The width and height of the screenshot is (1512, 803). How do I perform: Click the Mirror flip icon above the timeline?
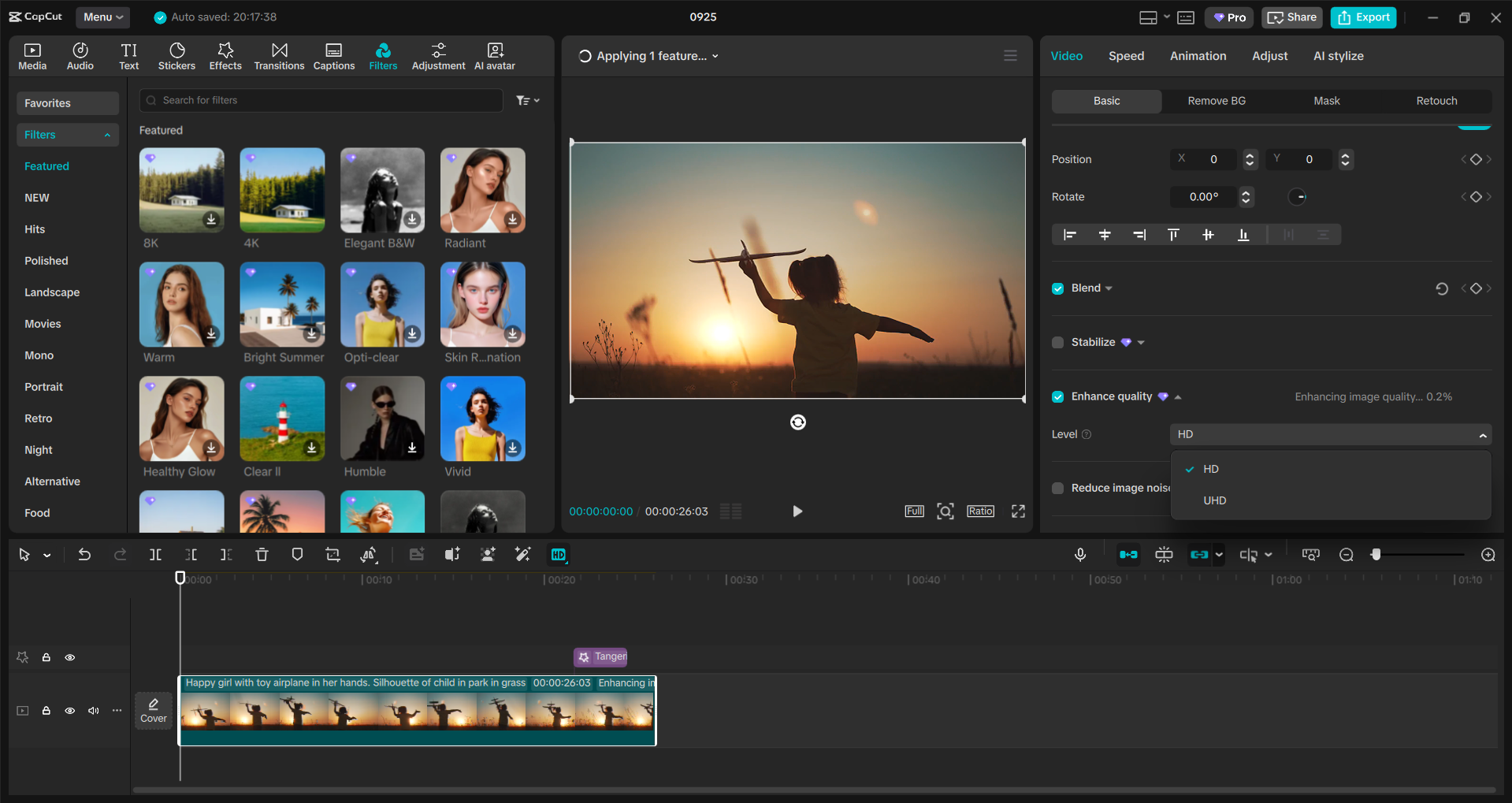(x=368, y=554)
